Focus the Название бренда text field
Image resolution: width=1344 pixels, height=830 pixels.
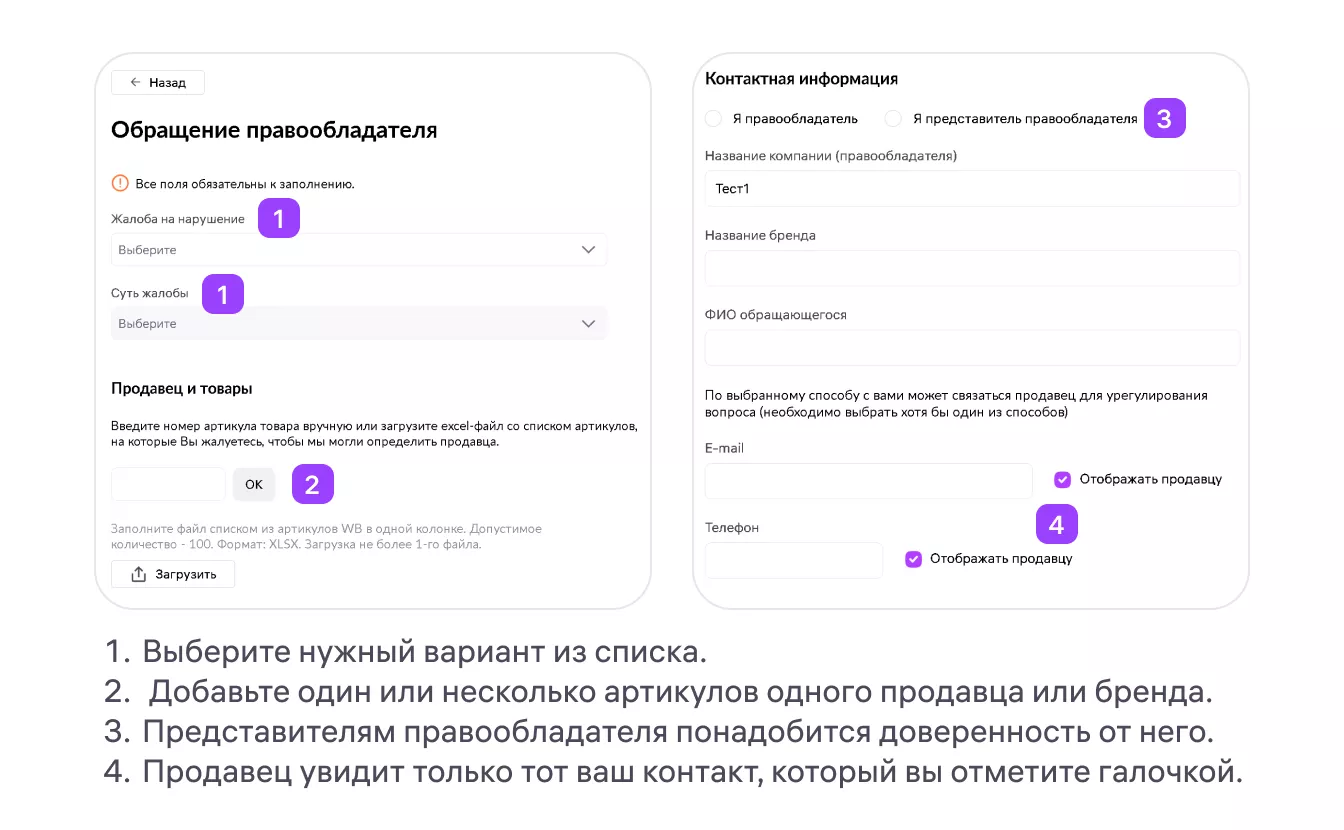click(x=971, y=268)
